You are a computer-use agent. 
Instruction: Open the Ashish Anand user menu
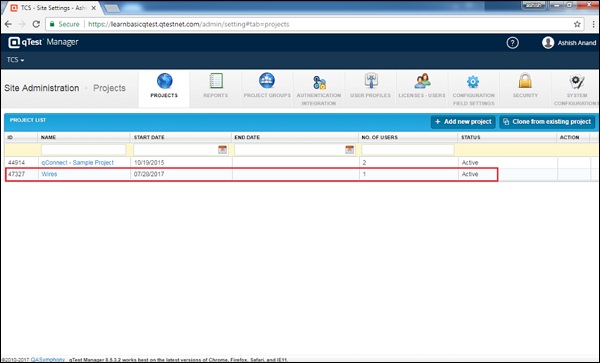pyautogui.click(x=569, y=43)
